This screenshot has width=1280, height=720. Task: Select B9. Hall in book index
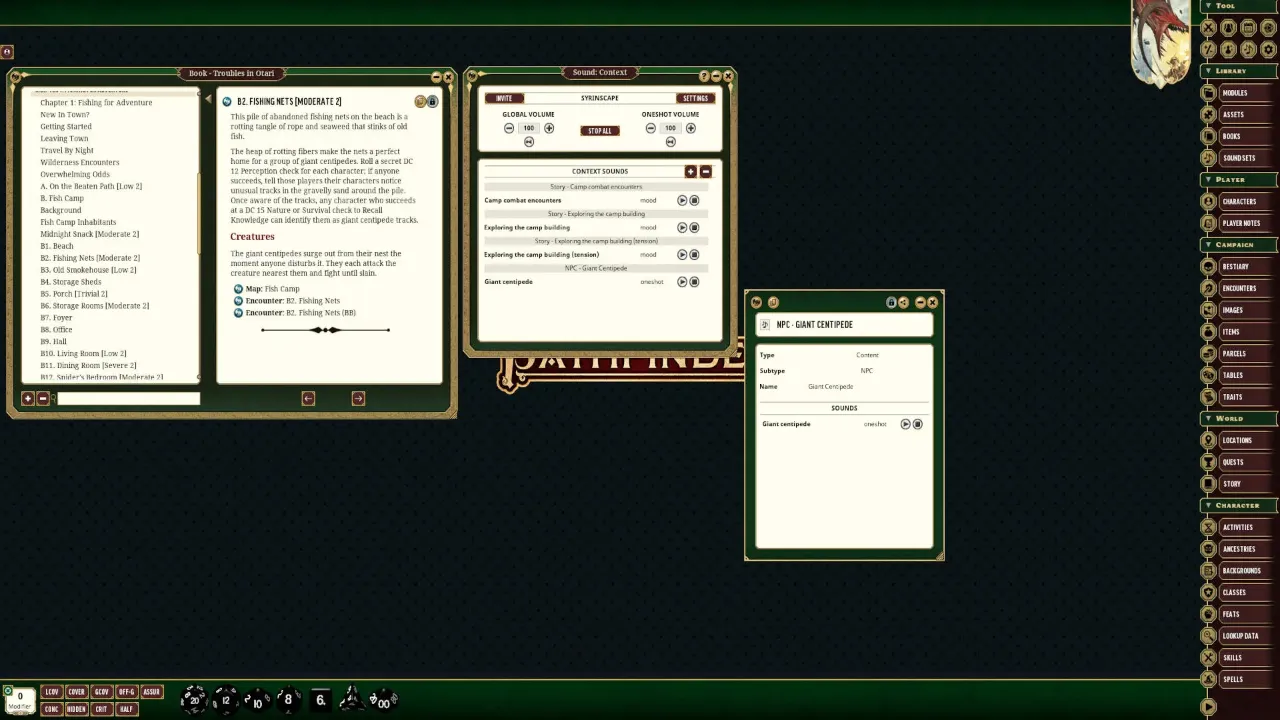tap(54, 342)
